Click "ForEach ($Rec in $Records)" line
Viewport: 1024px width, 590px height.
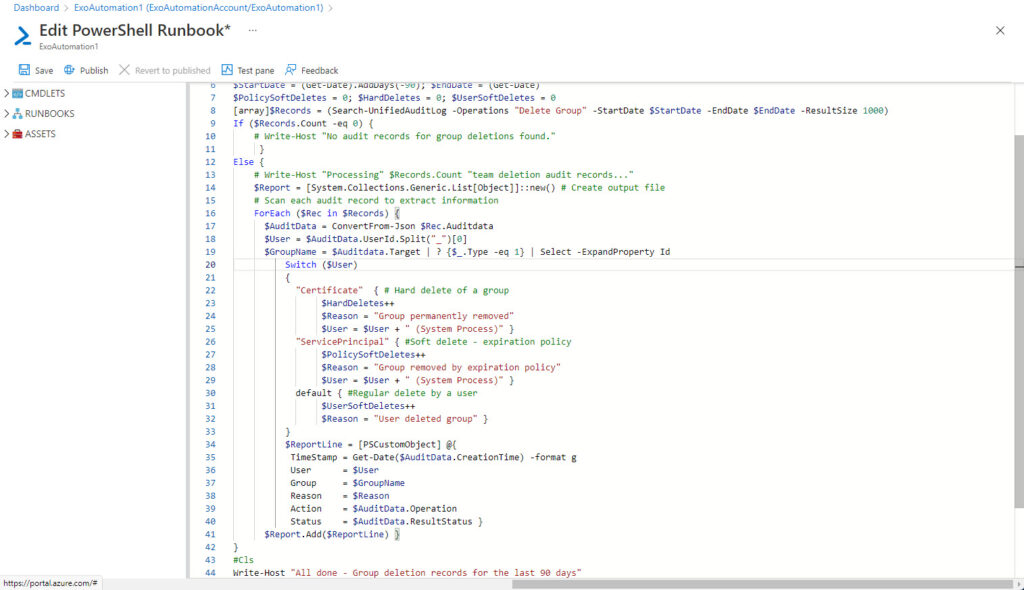click(x=320, y=213)
